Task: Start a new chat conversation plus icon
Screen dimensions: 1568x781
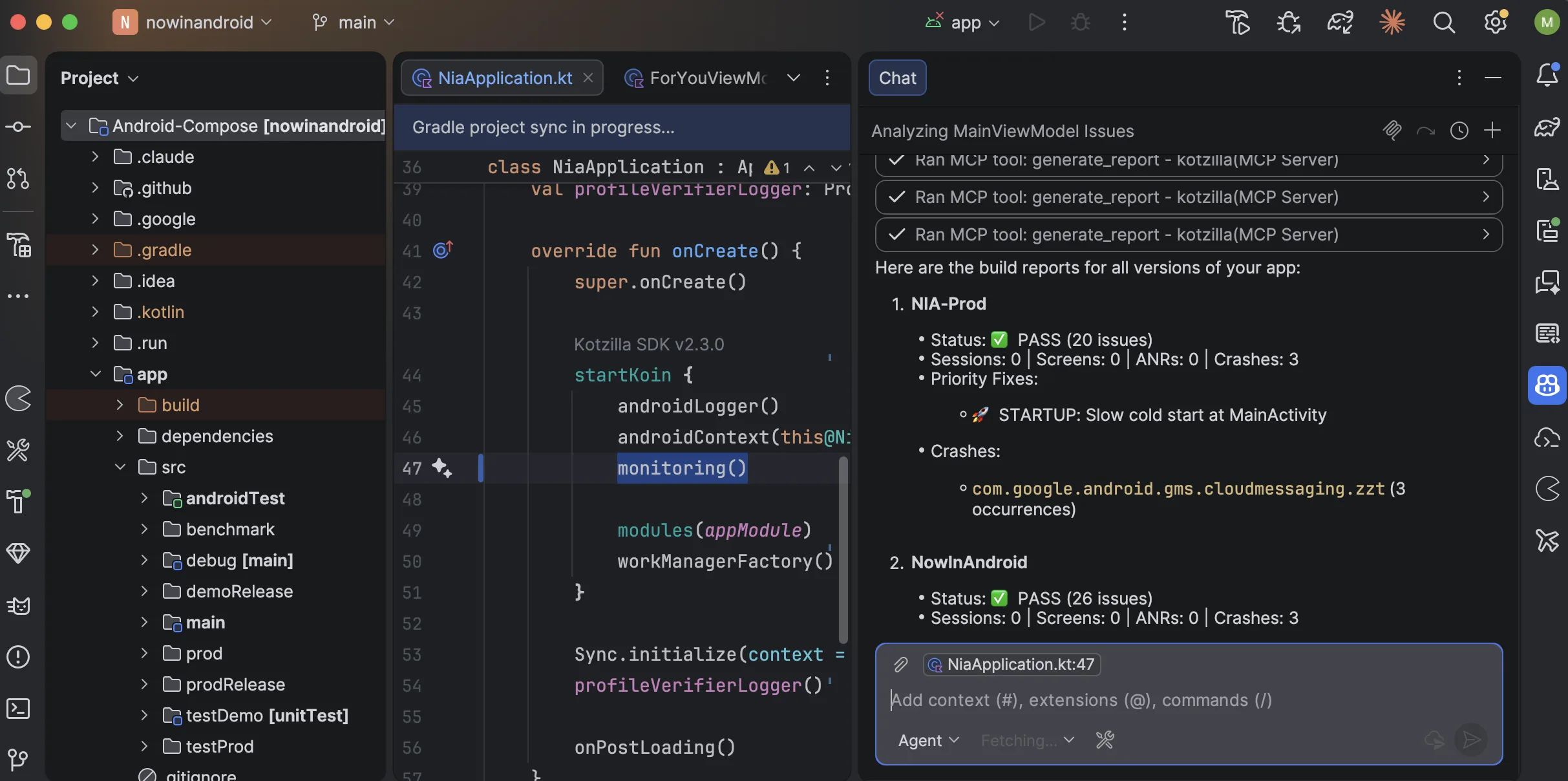Action: 1492,131
